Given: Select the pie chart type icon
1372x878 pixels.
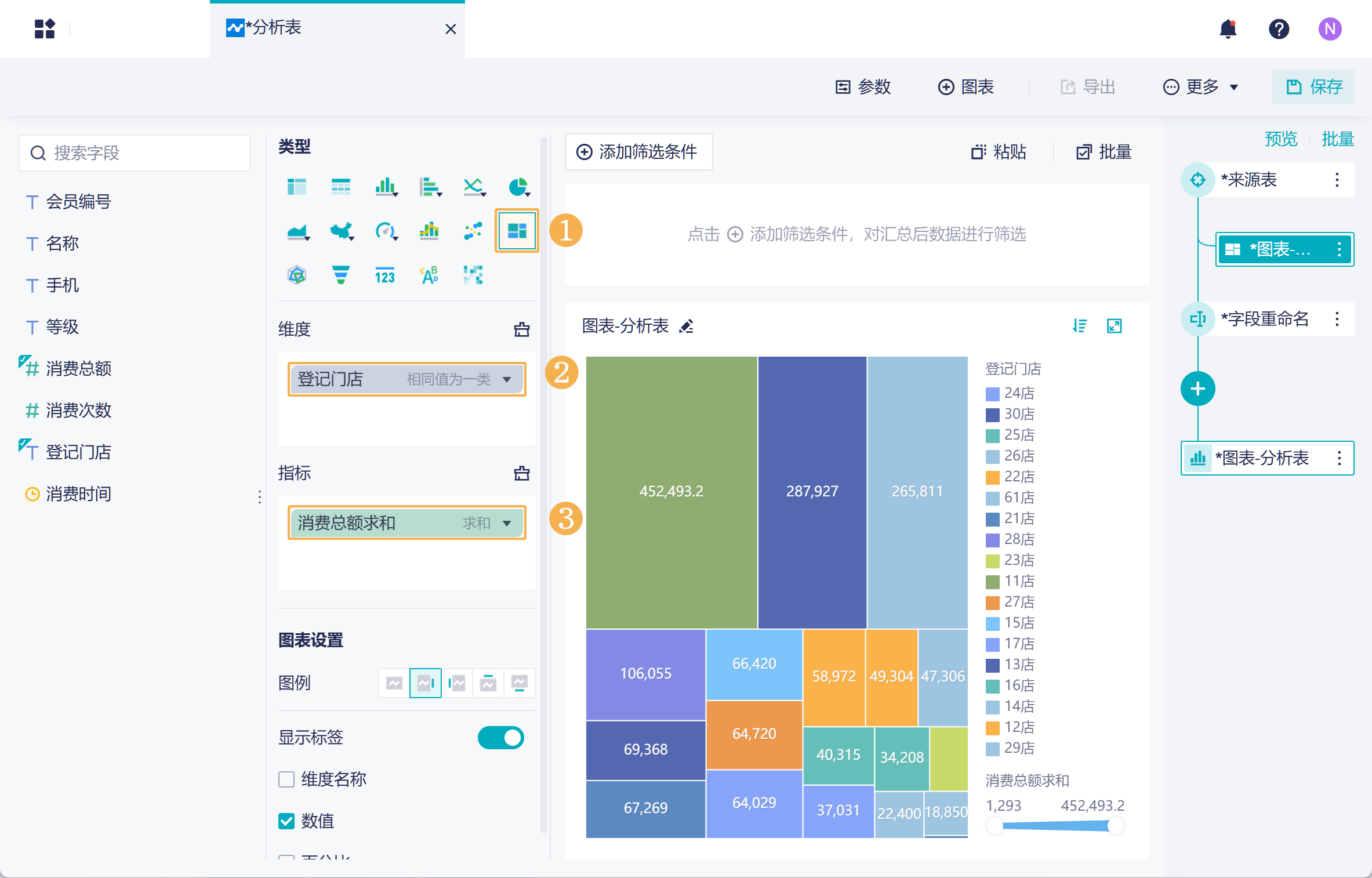Looking at the screenshot, I should point(518,187).
